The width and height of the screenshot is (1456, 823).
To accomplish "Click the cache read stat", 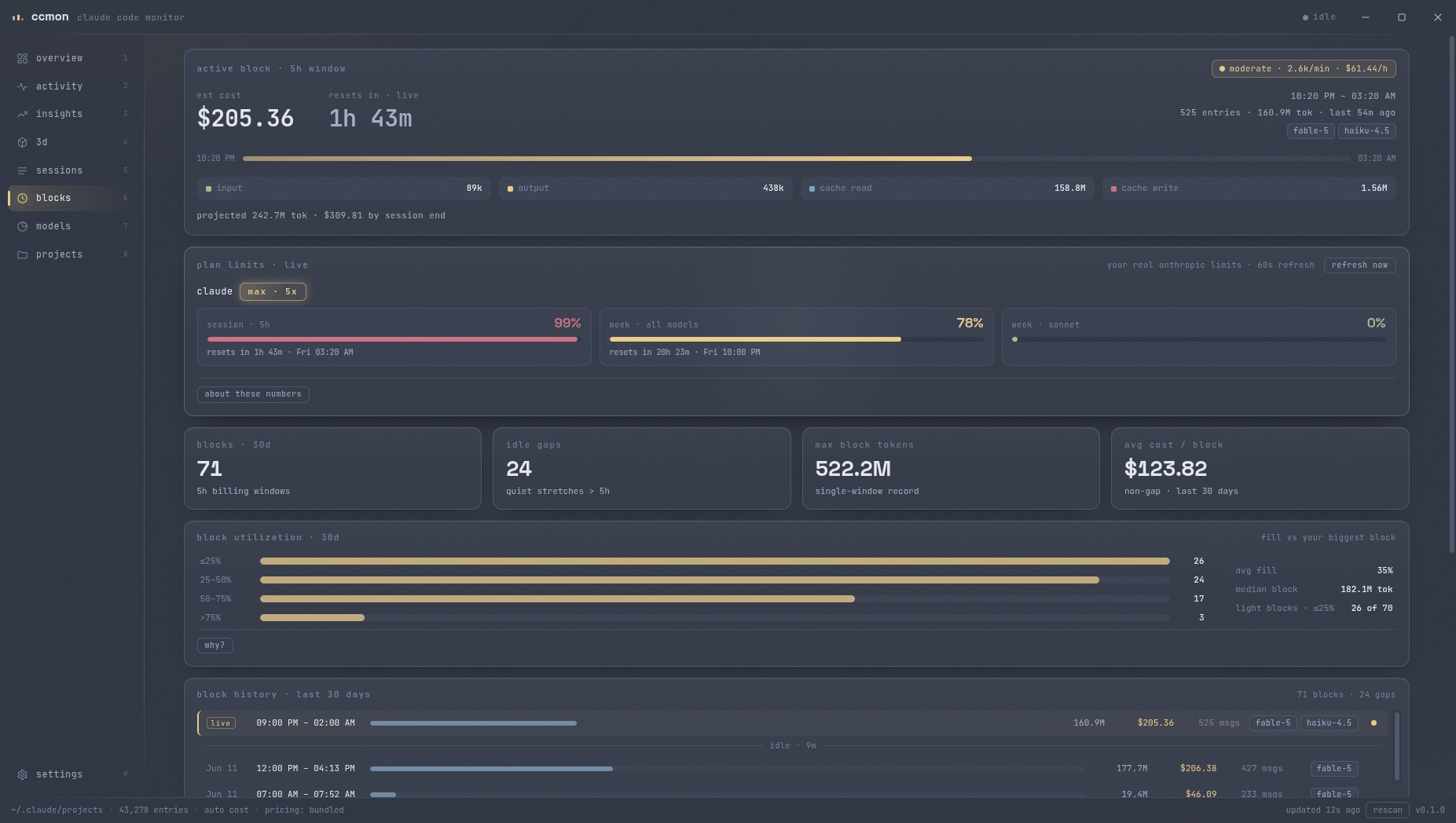I will pyautogui.click(x=947, y=188).
